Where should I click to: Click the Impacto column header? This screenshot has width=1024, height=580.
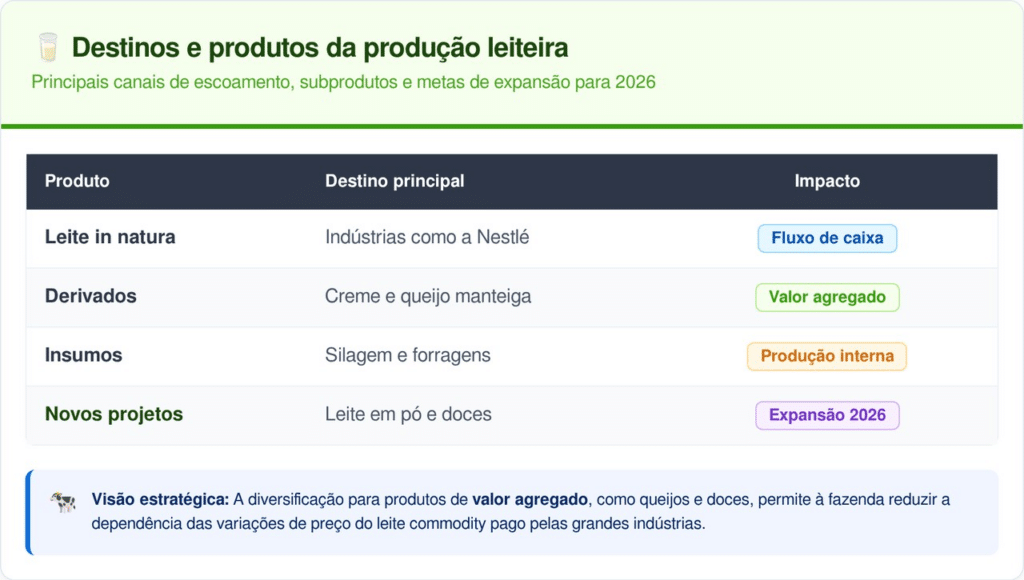click(827, 181)
